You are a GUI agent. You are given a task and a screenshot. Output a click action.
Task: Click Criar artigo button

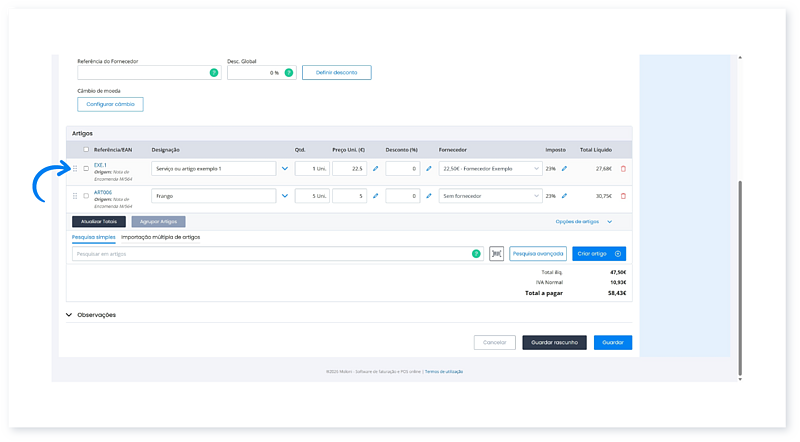click(599, 254)
